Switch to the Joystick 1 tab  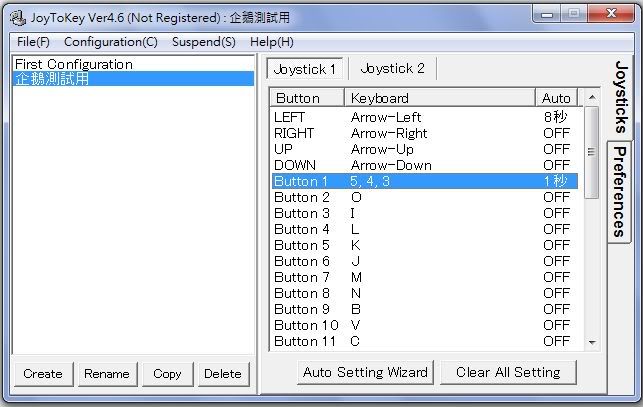[305, 69]
